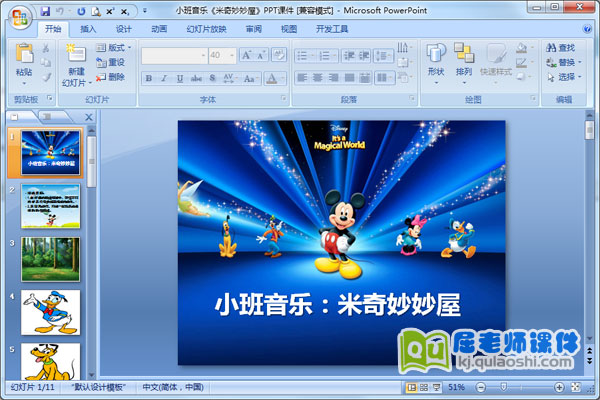This screenshot has height=400, width=600.
Task: Open the Select dropdown in Editing group
Action: (563, 77)
